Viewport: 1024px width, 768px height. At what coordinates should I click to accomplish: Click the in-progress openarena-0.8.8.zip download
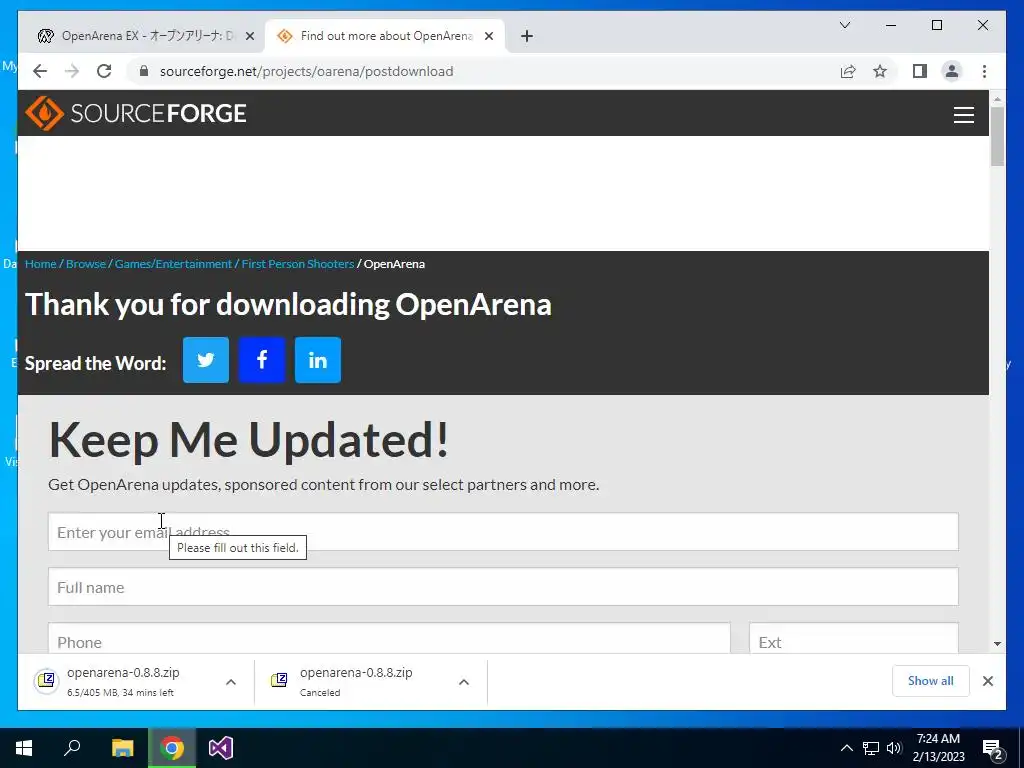click(x=123, y=681)
